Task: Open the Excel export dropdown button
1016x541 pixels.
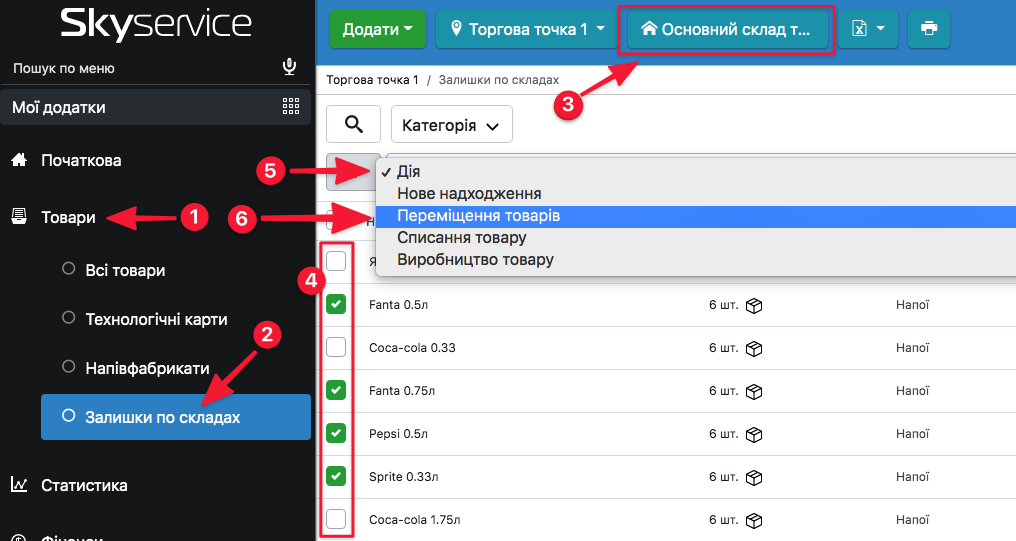Action: coord(868,29)
